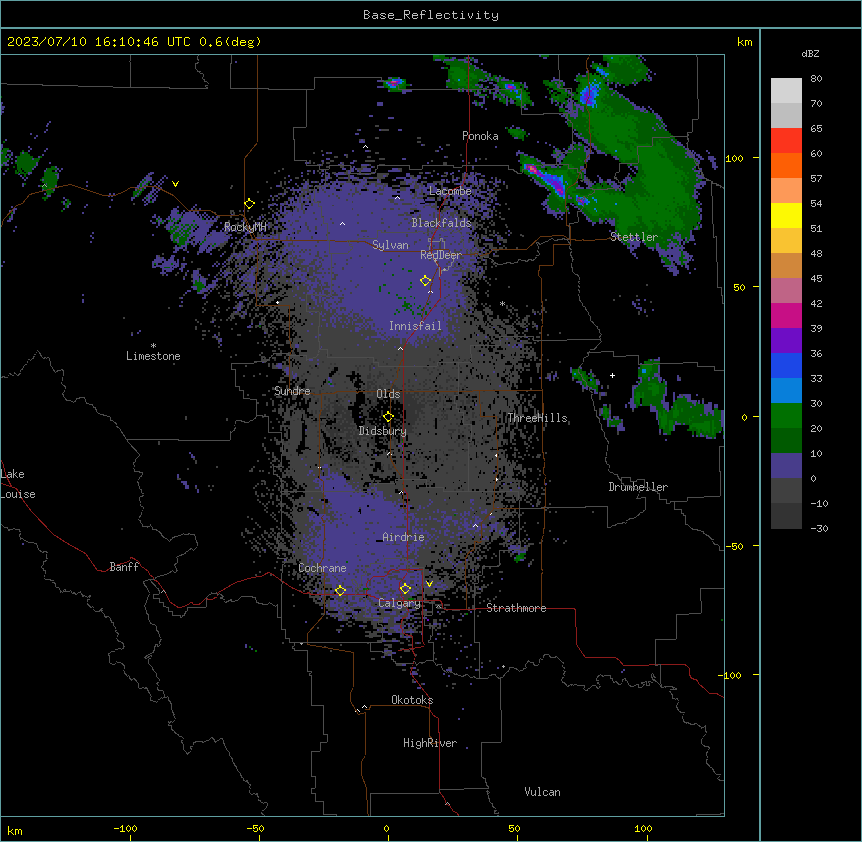Click the Innisfail label
The height and width of the screenshot is (842, 862).
pyautogui.click(x=415, y=326)
